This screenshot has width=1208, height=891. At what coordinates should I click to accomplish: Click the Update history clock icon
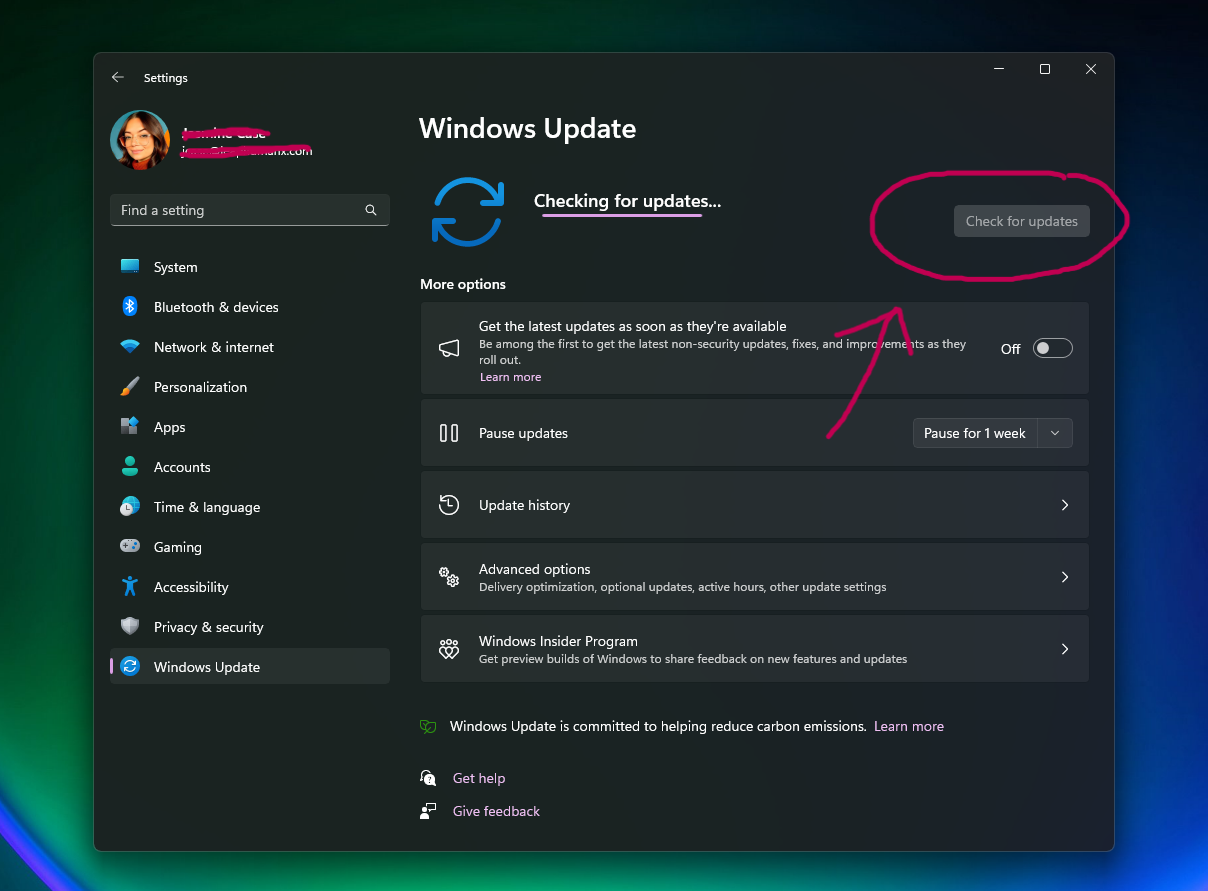point(449,505)
